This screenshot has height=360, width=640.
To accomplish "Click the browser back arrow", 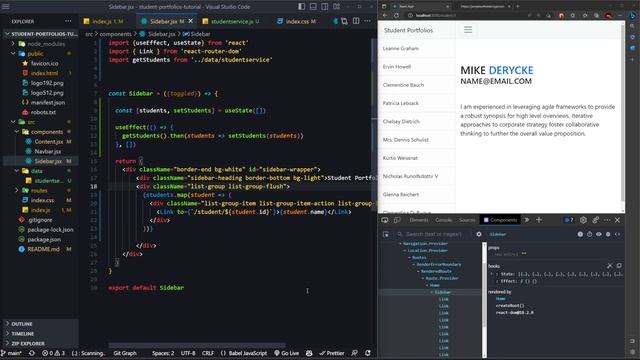I will click(385, 15).
